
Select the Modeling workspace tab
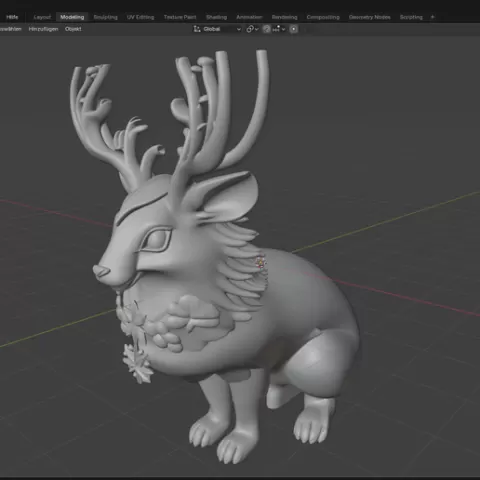72,17
